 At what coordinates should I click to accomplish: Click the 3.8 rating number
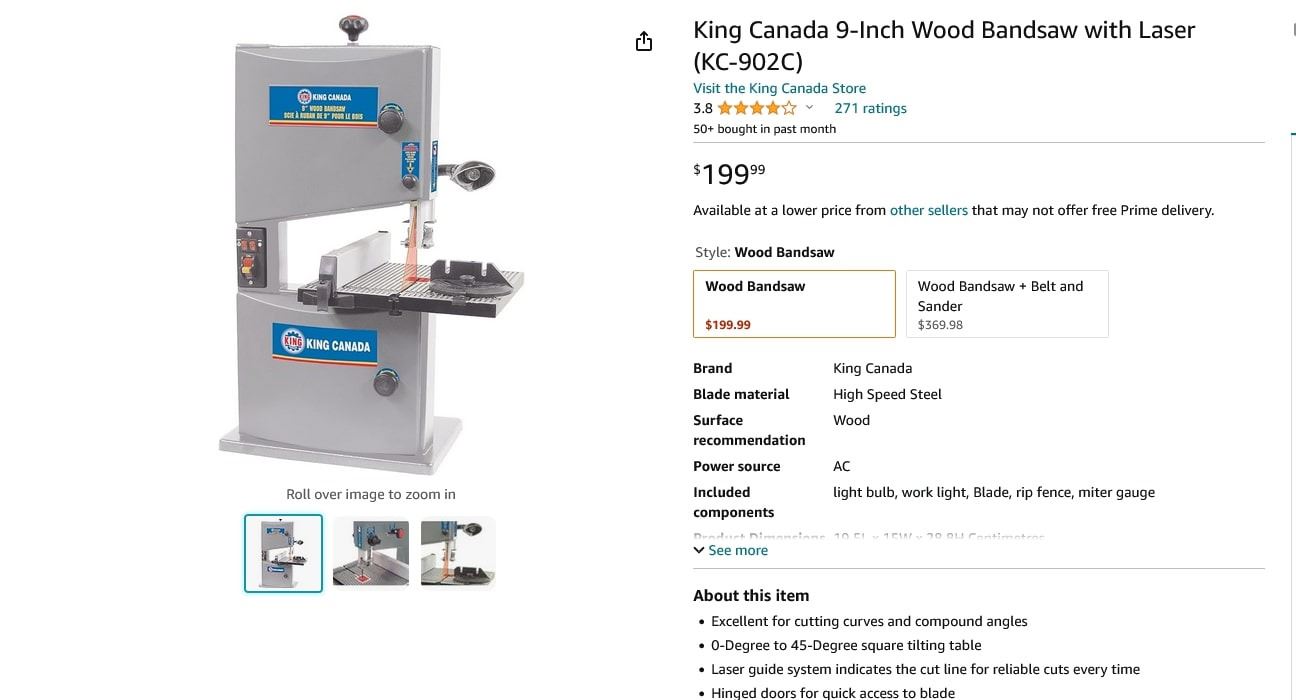click(x=703, y=108)
